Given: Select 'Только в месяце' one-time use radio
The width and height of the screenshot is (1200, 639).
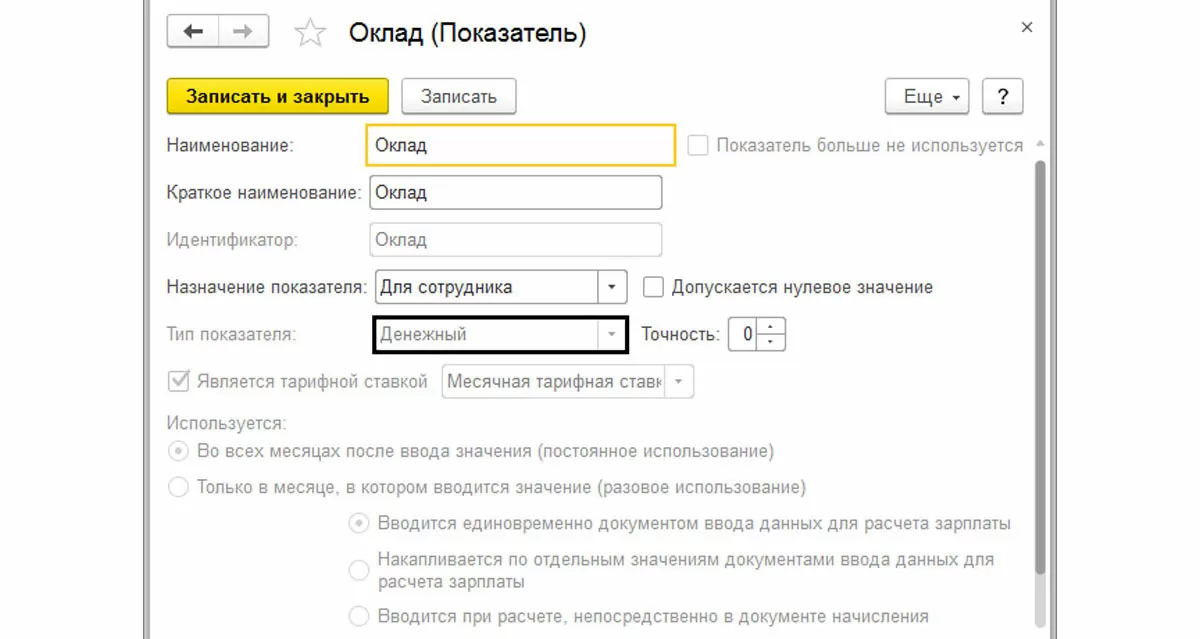Looking at the screenshot, I should pyautogui.click(x=178, y=488).
